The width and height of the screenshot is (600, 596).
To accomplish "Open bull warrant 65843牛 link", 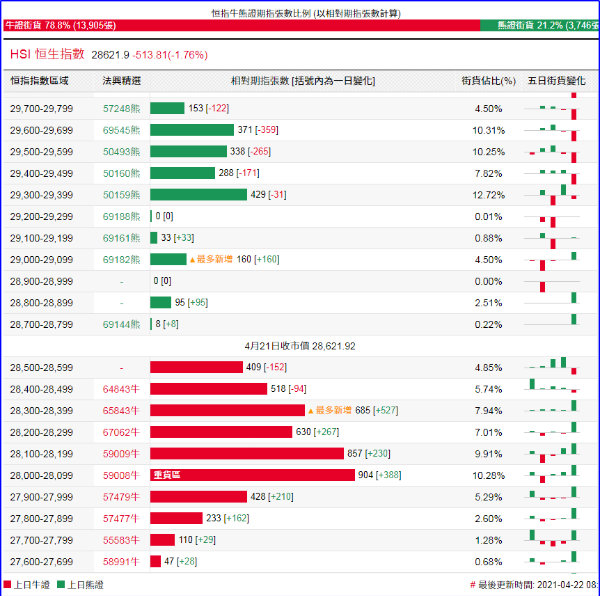I will coord(121,411).
